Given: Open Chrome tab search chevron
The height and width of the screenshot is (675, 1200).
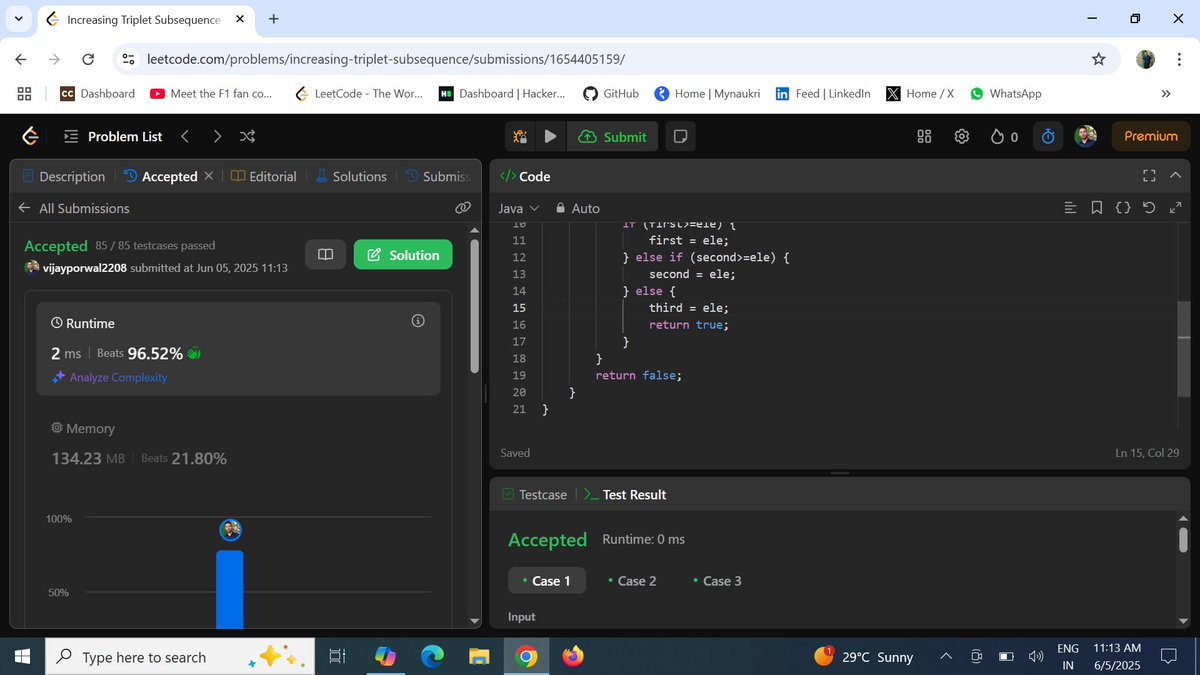Looking at the screenshot, I should tap(19, 19).
